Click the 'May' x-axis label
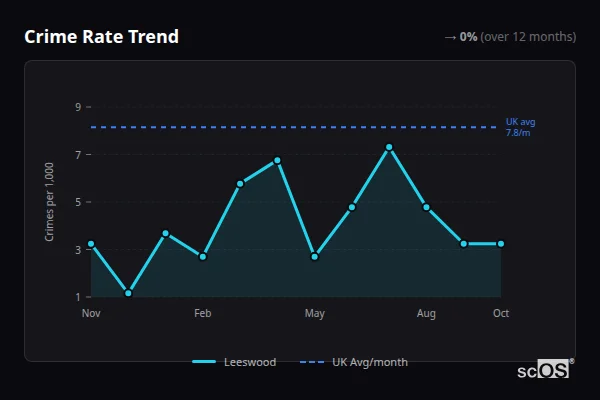This screenshot has height=400, width=600. pyautogui.click(x=315, y=314)
